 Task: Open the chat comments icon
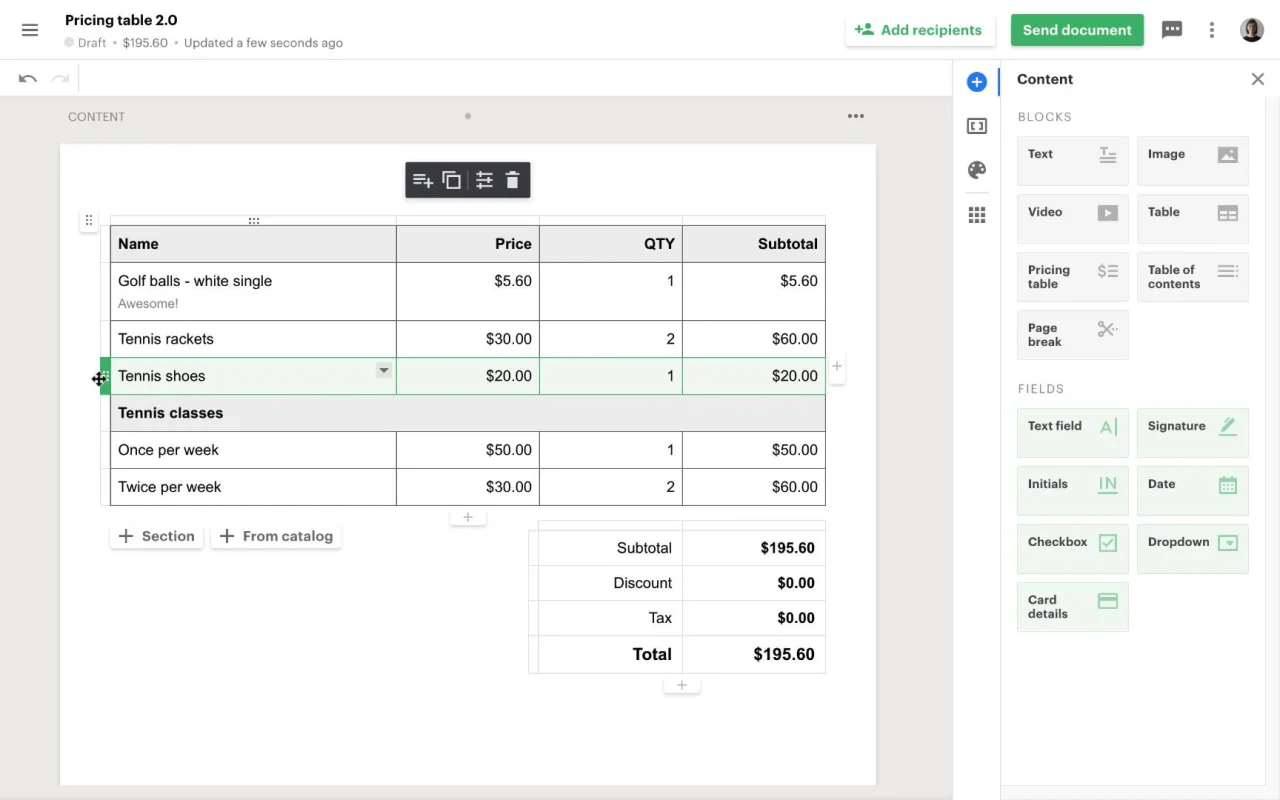(1172, 30)
